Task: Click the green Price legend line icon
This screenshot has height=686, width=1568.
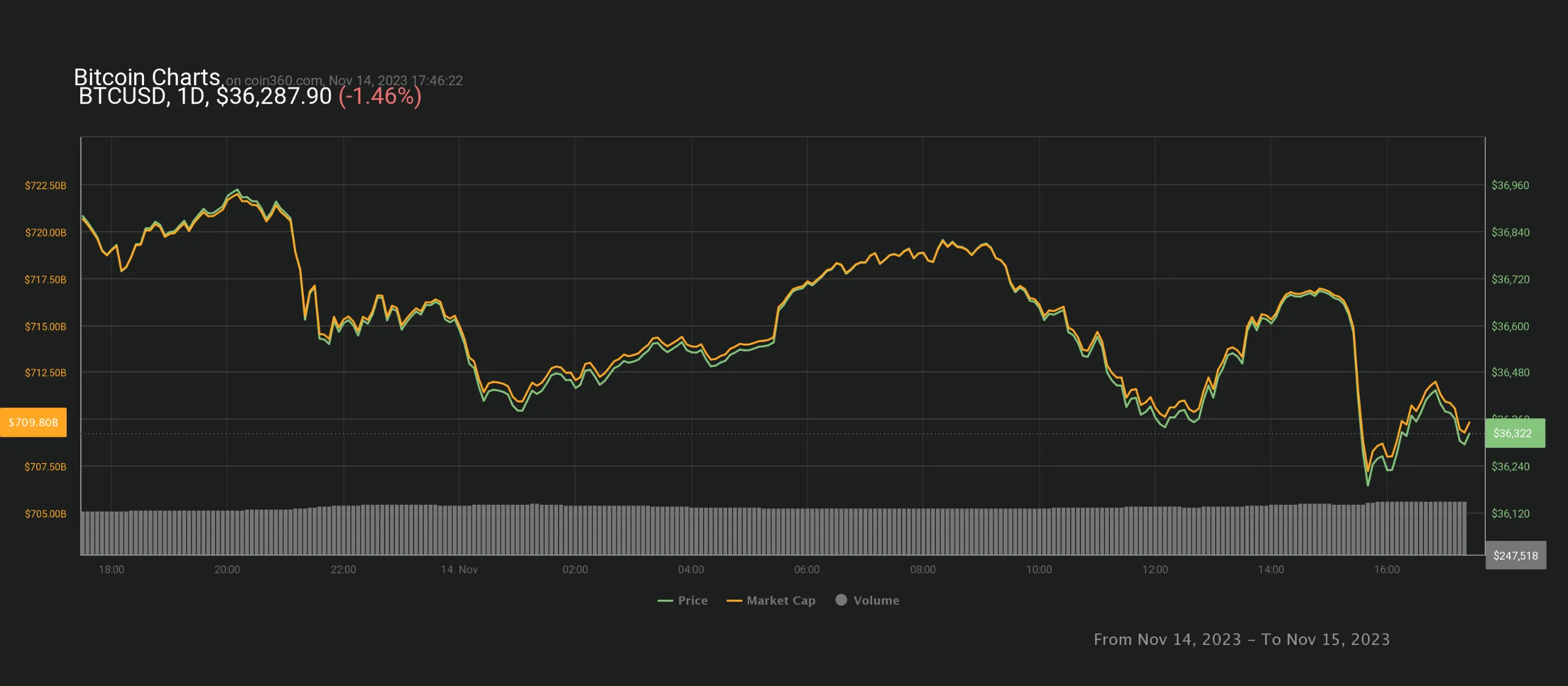Action: pos(665,601)
